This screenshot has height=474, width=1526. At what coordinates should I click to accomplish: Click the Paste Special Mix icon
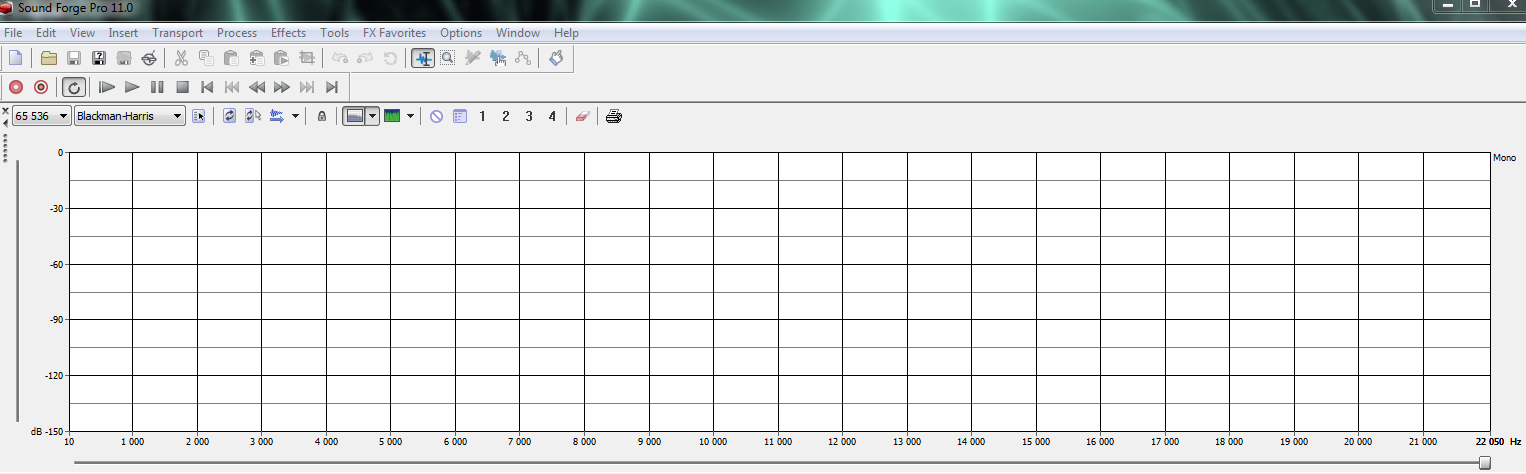point(256,58)
